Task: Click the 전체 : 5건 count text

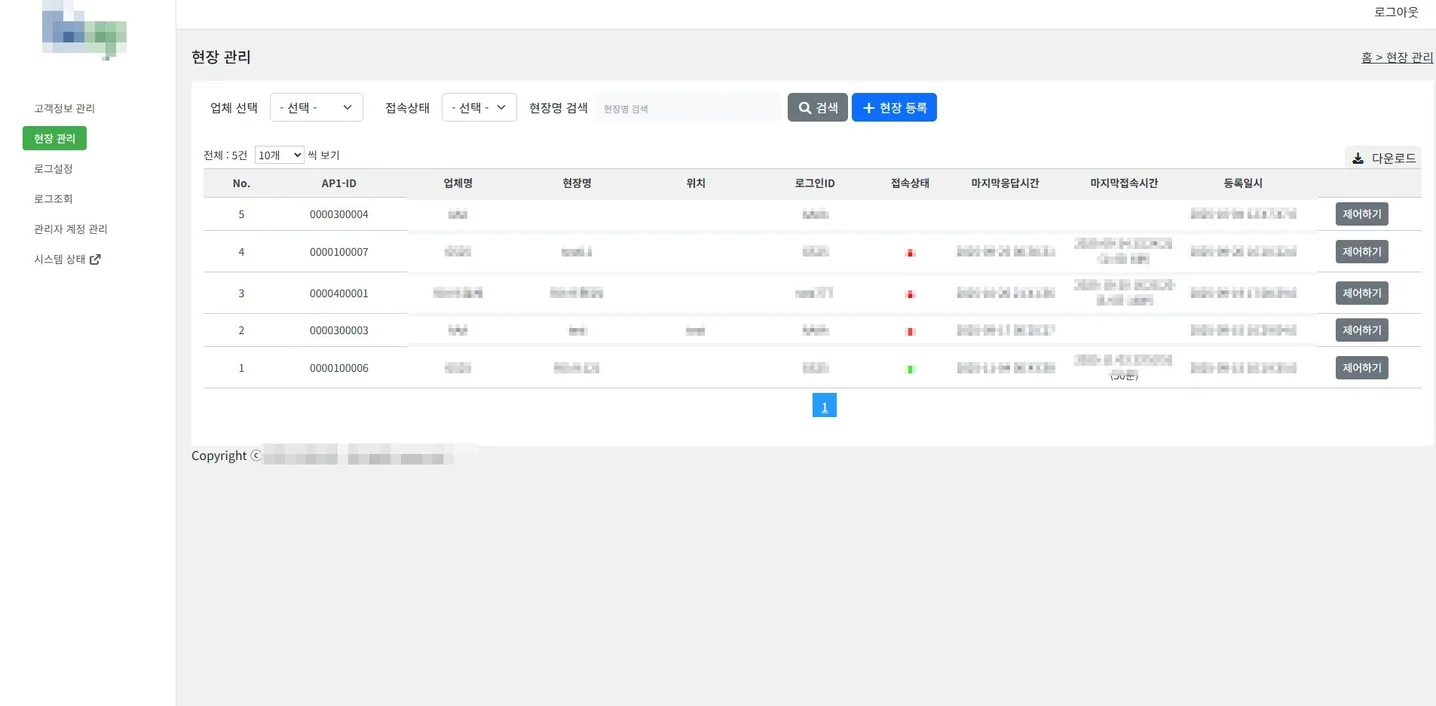Action: click(225, 155)
